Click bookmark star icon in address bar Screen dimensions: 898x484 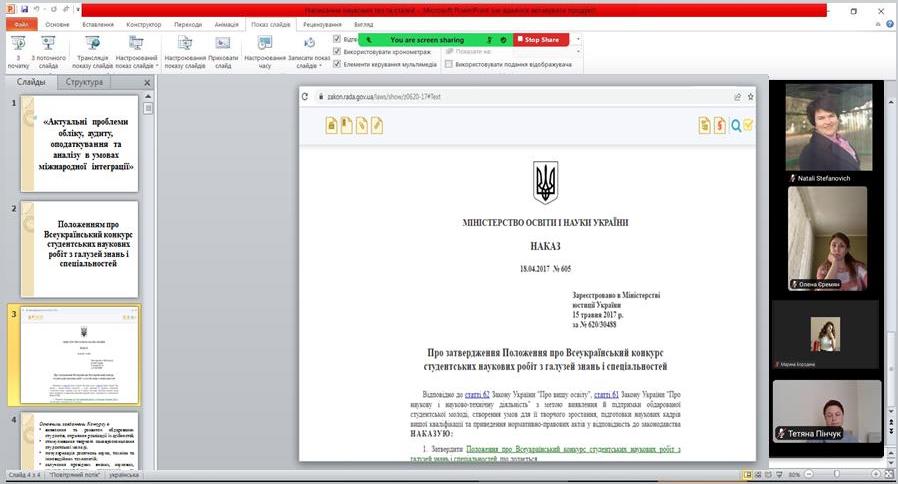[750, 97]
